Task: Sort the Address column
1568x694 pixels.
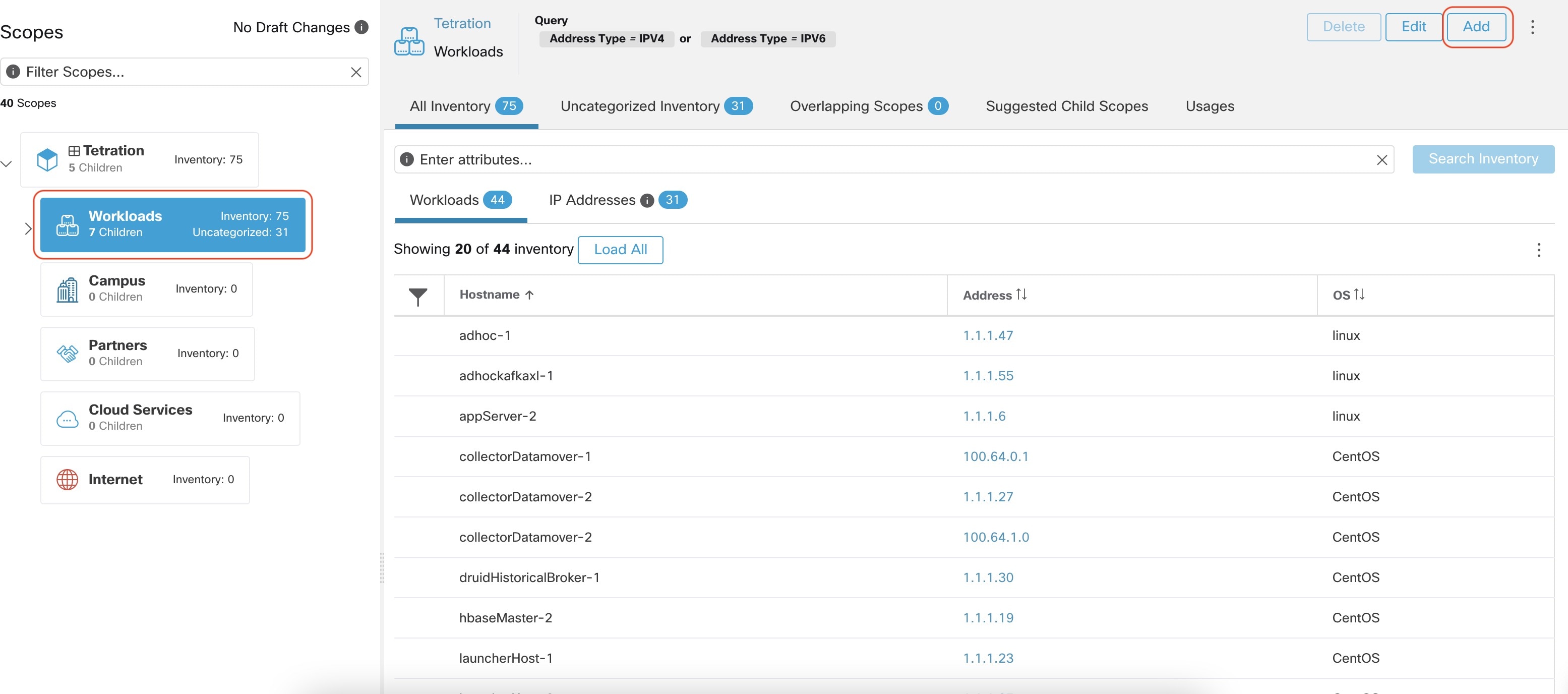Action: [1021, 295]
